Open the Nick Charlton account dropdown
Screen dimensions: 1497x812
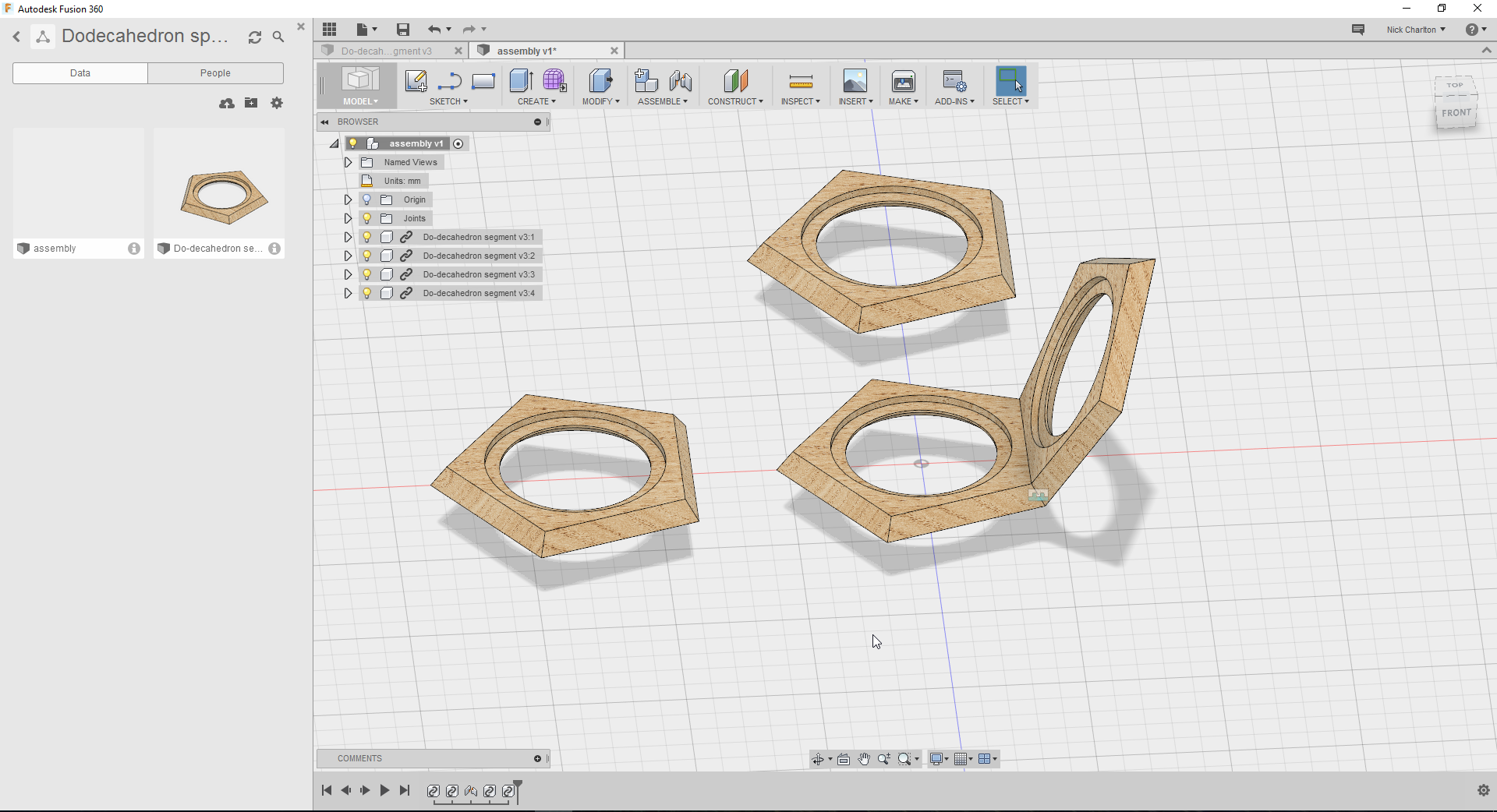tap(1416, 30)
